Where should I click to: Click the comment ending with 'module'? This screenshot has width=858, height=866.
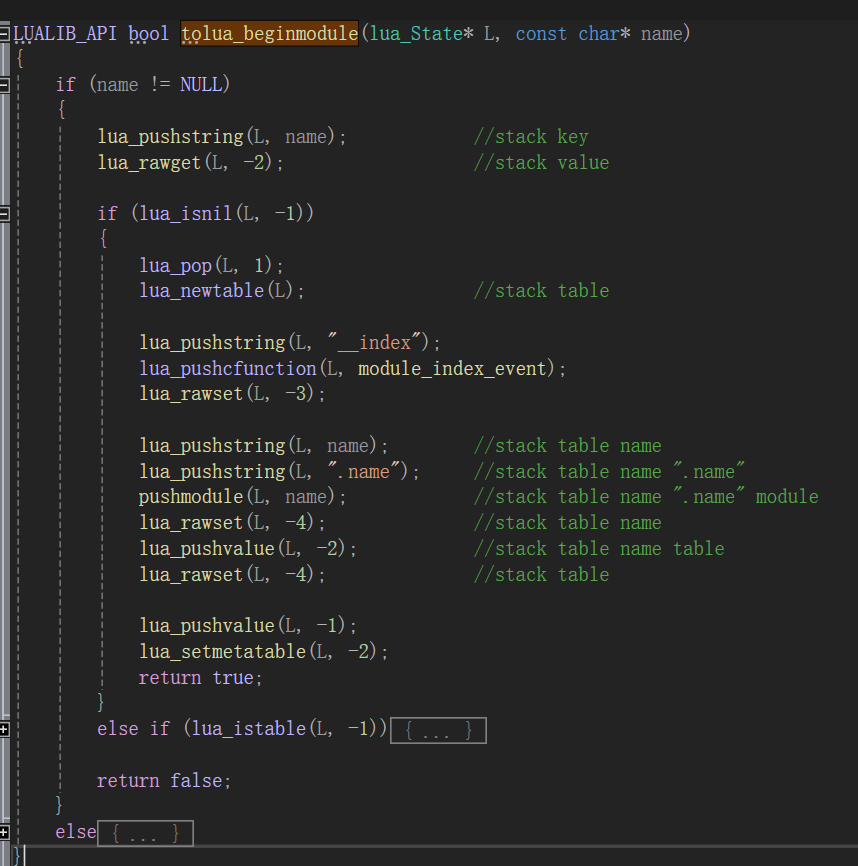point(646,497)
